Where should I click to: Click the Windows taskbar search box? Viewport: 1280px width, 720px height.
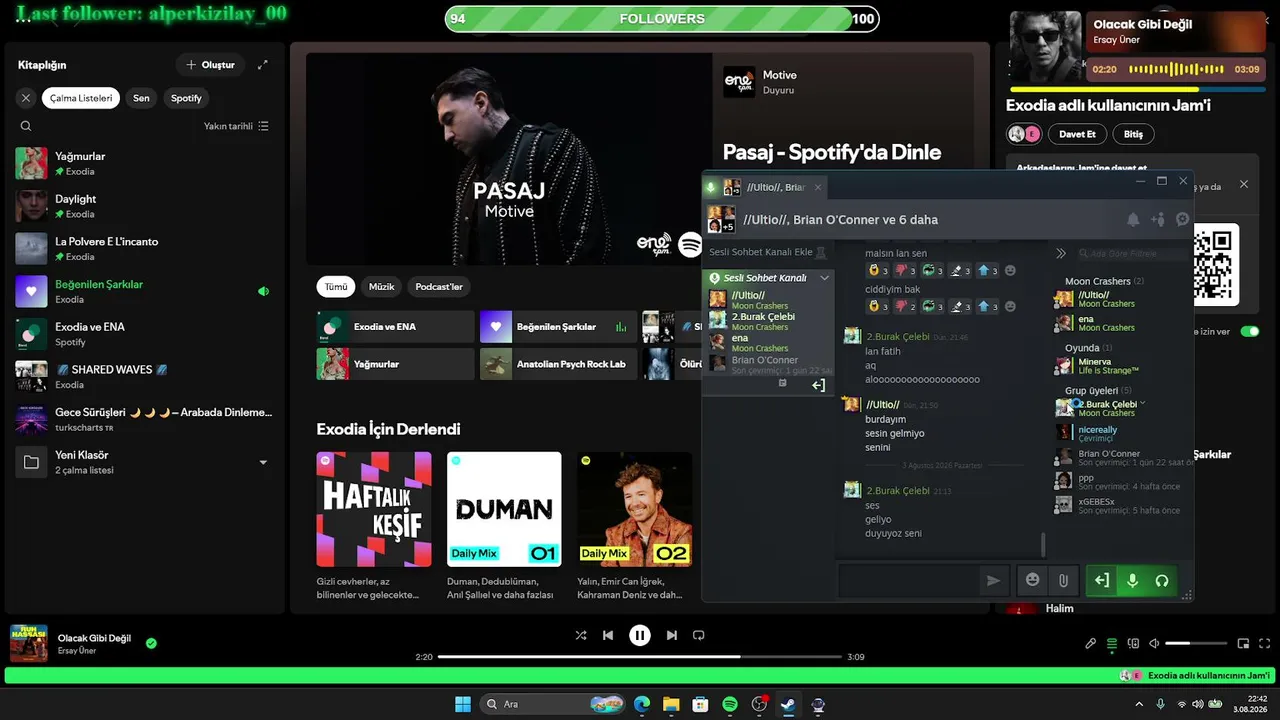pos(553,704)
